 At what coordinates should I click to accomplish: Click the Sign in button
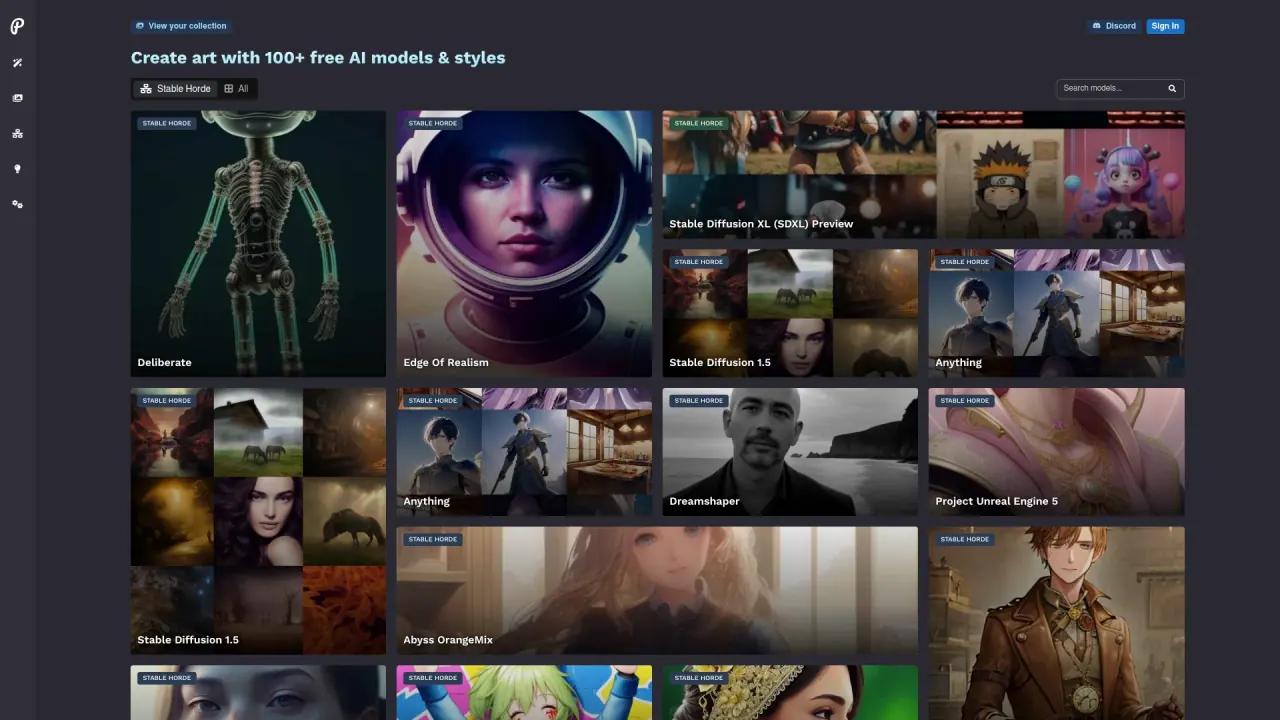[x=1165, y=26]
